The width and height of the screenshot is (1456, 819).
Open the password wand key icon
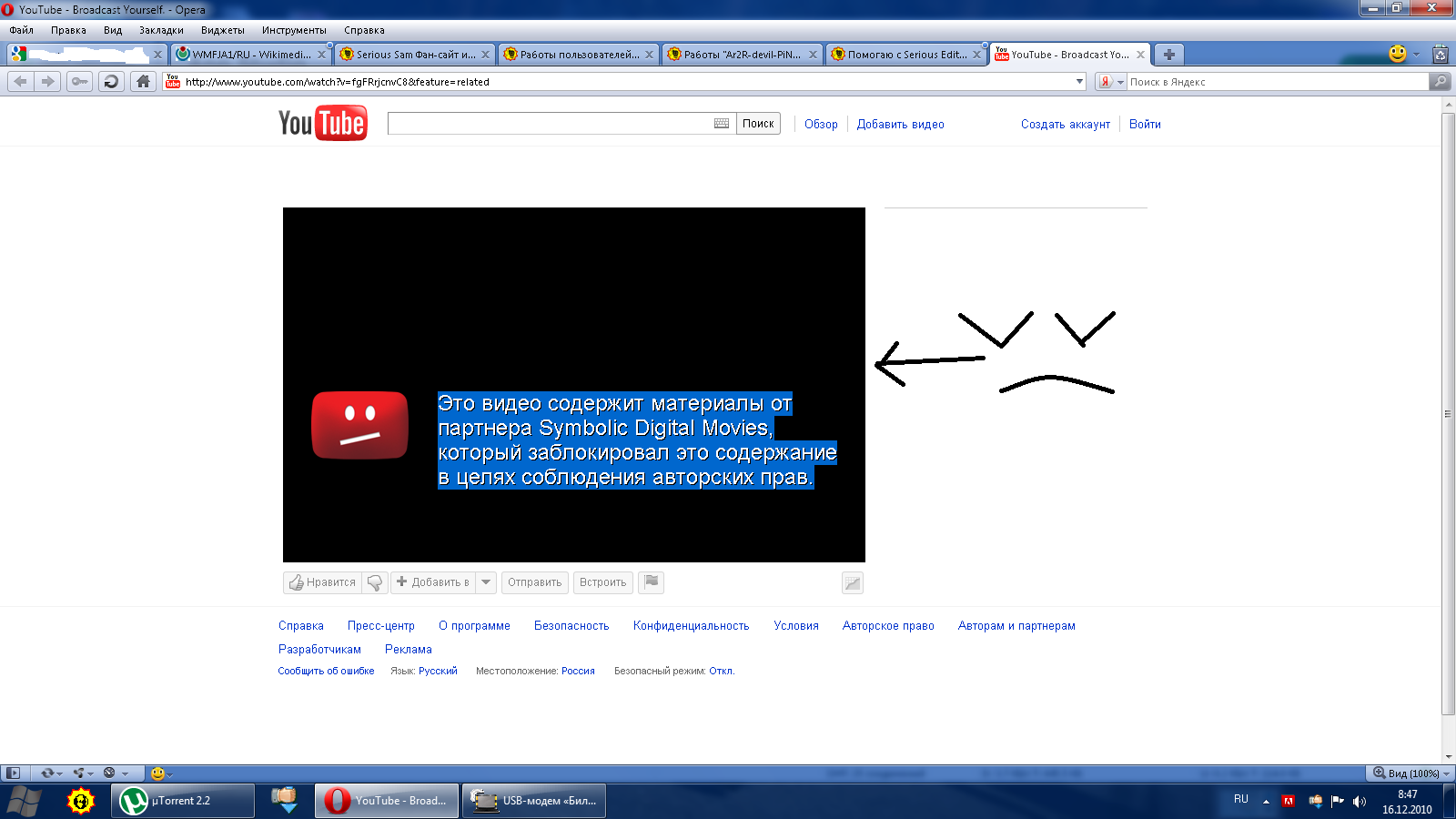pyautogui.click(x=80, y=81)
